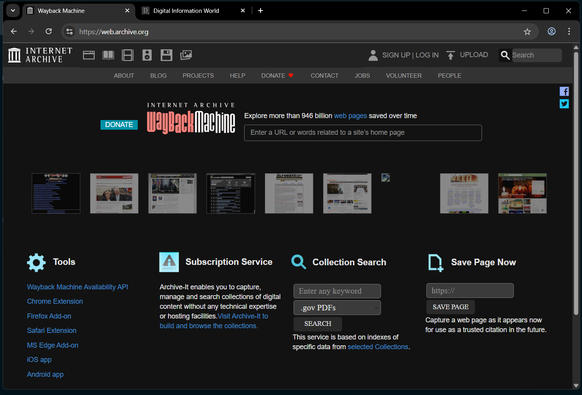The image size is (582, 395).
Task: Share via the Facebook icon
Action: click(564, 91)
